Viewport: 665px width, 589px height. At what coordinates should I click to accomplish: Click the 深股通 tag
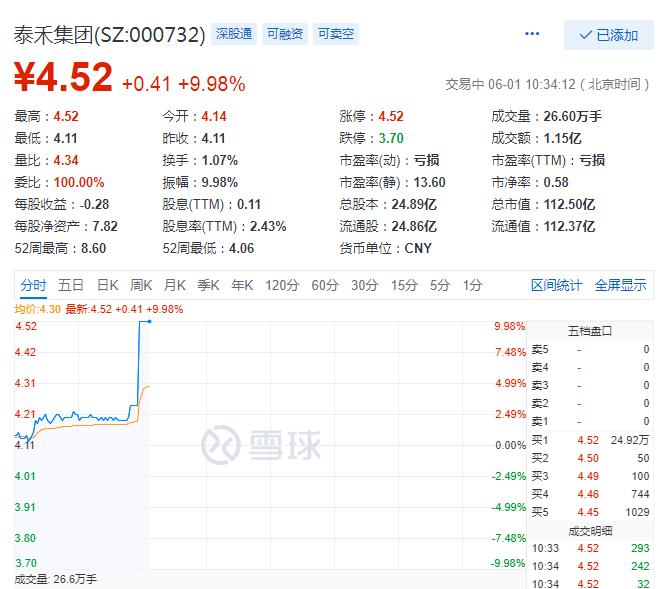[x=234, y=33]
